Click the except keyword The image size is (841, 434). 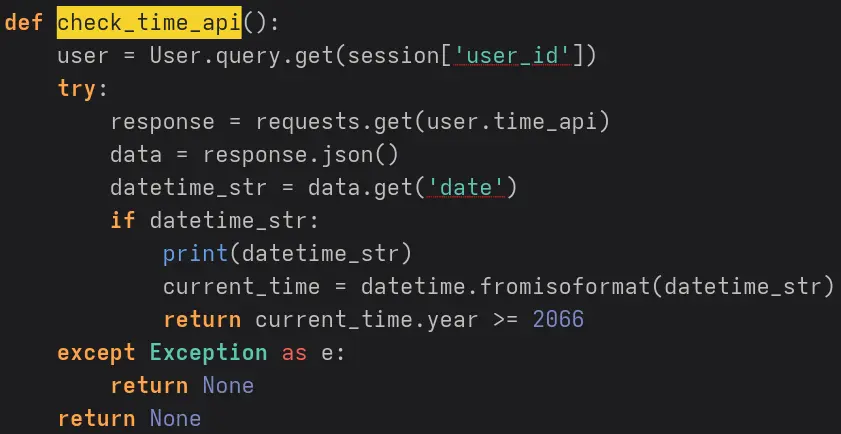click(x=96, y=353)
